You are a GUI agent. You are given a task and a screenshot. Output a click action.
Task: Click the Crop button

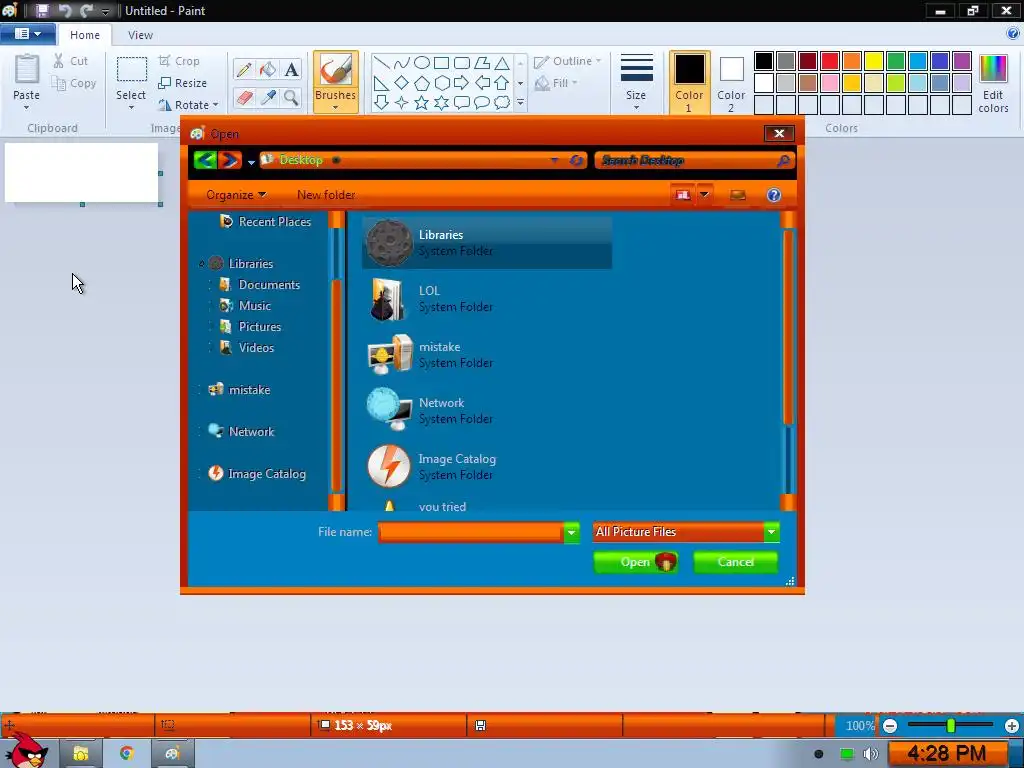(179, 61)
